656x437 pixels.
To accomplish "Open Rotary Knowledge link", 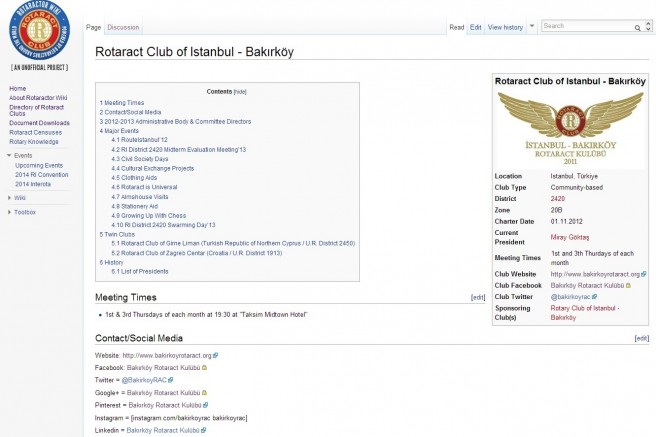I will pyautogui.click(x=34, y=142).
